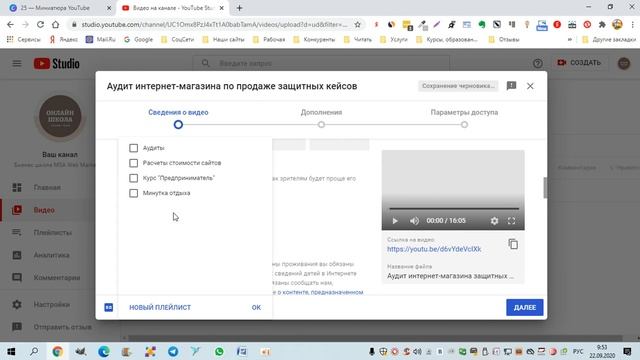Open Windows taskbar search
The image size is (640, 360).
click(34, 351)
